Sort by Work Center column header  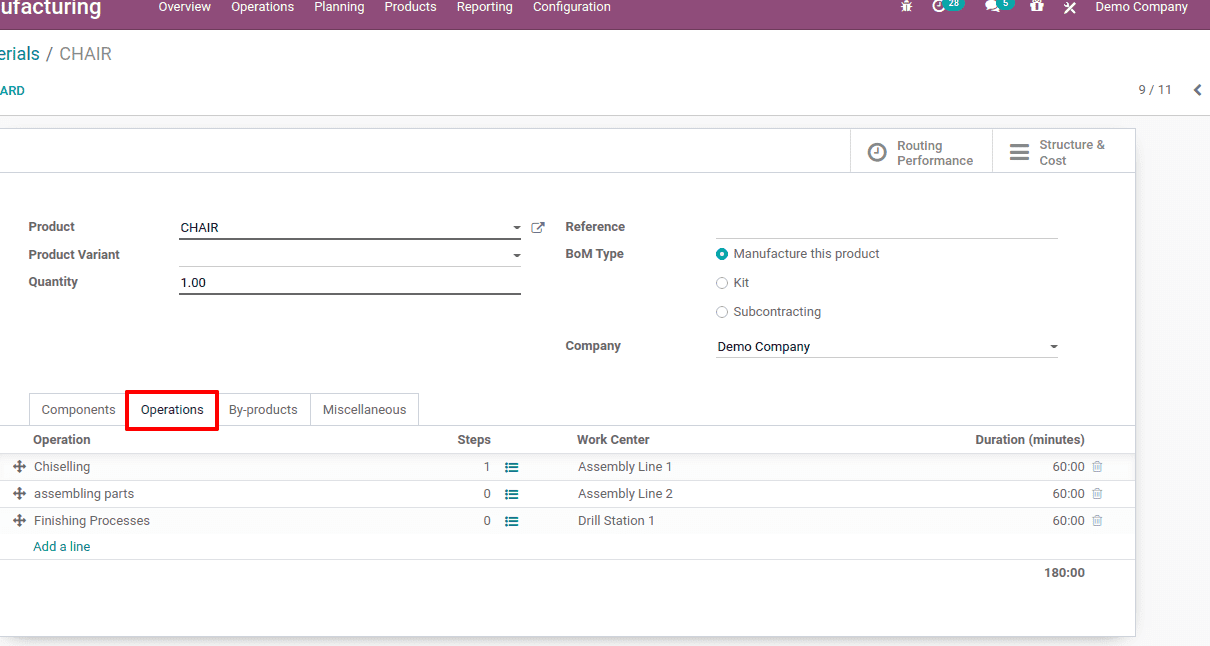tap(613, 440)
